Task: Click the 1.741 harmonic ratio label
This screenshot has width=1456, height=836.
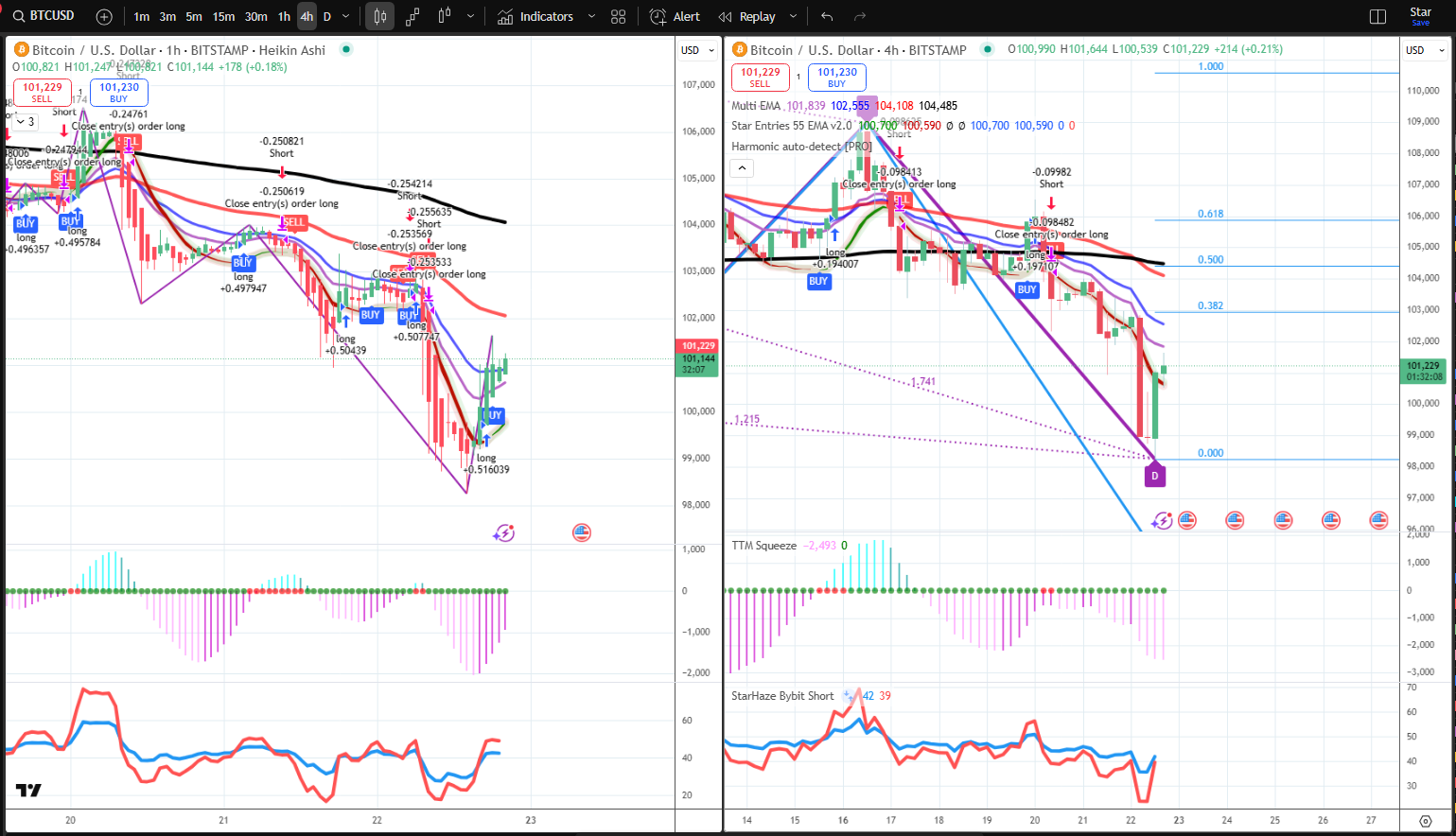Action: tap(923, 382)
